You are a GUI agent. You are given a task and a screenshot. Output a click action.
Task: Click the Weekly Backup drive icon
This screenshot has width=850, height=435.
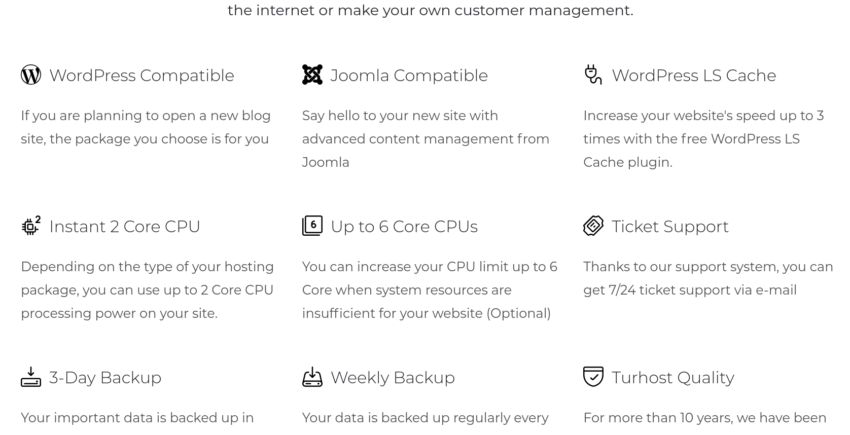312,376
